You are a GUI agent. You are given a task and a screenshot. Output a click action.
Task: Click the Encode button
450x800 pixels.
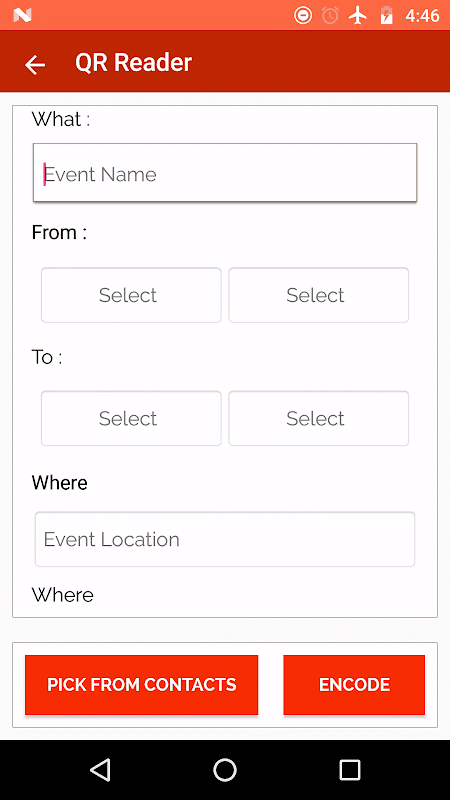coord(354,685)
